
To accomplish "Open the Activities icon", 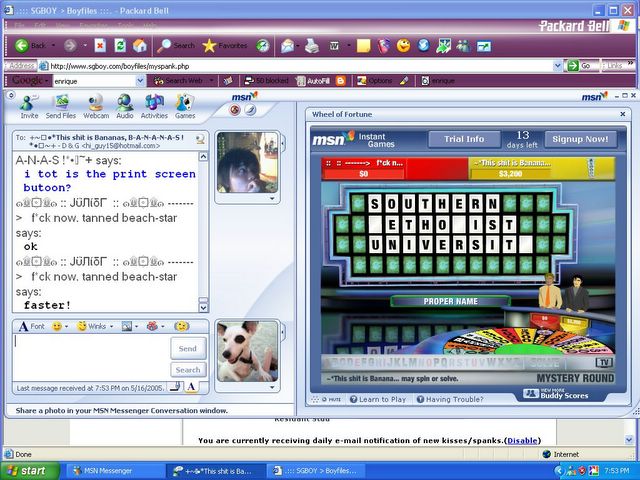I will coord(154,107).
